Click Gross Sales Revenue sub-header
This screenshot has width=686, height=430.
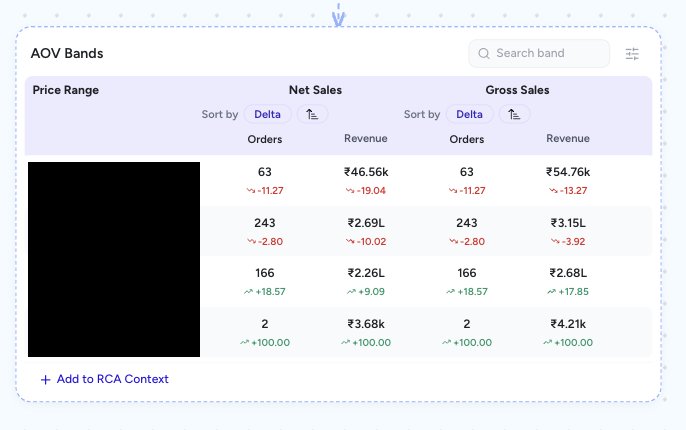(568, 139)
